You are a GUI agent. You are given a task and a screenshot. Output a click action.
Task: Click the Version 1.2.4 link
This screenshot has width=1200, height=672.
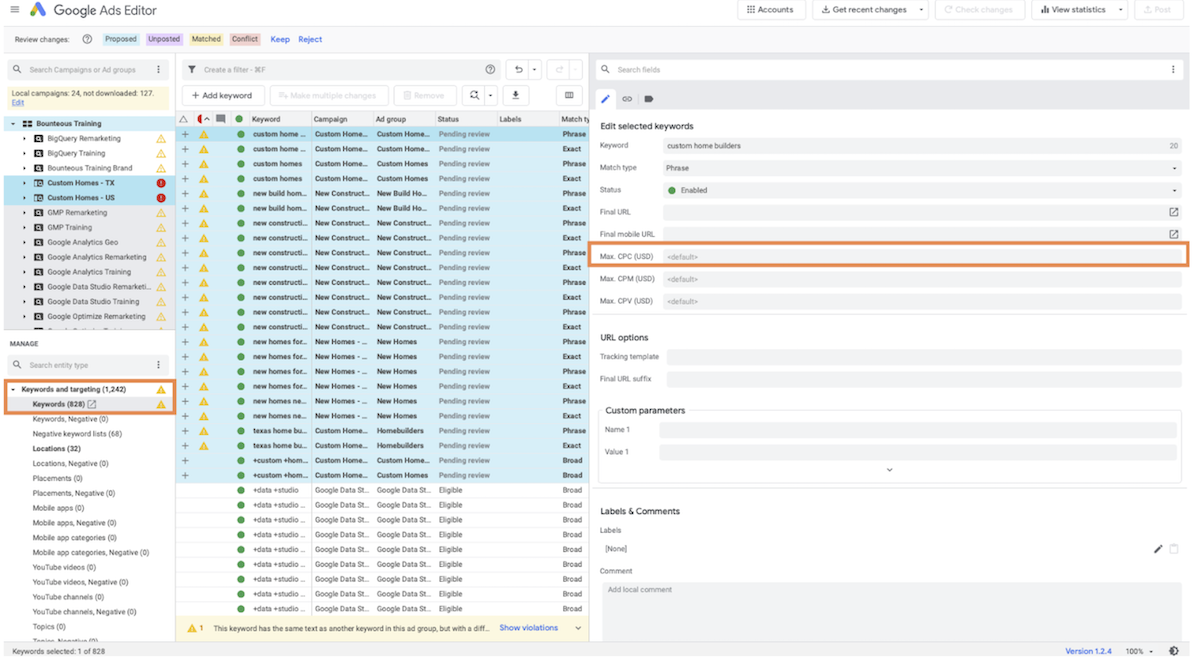(1088, 651)
